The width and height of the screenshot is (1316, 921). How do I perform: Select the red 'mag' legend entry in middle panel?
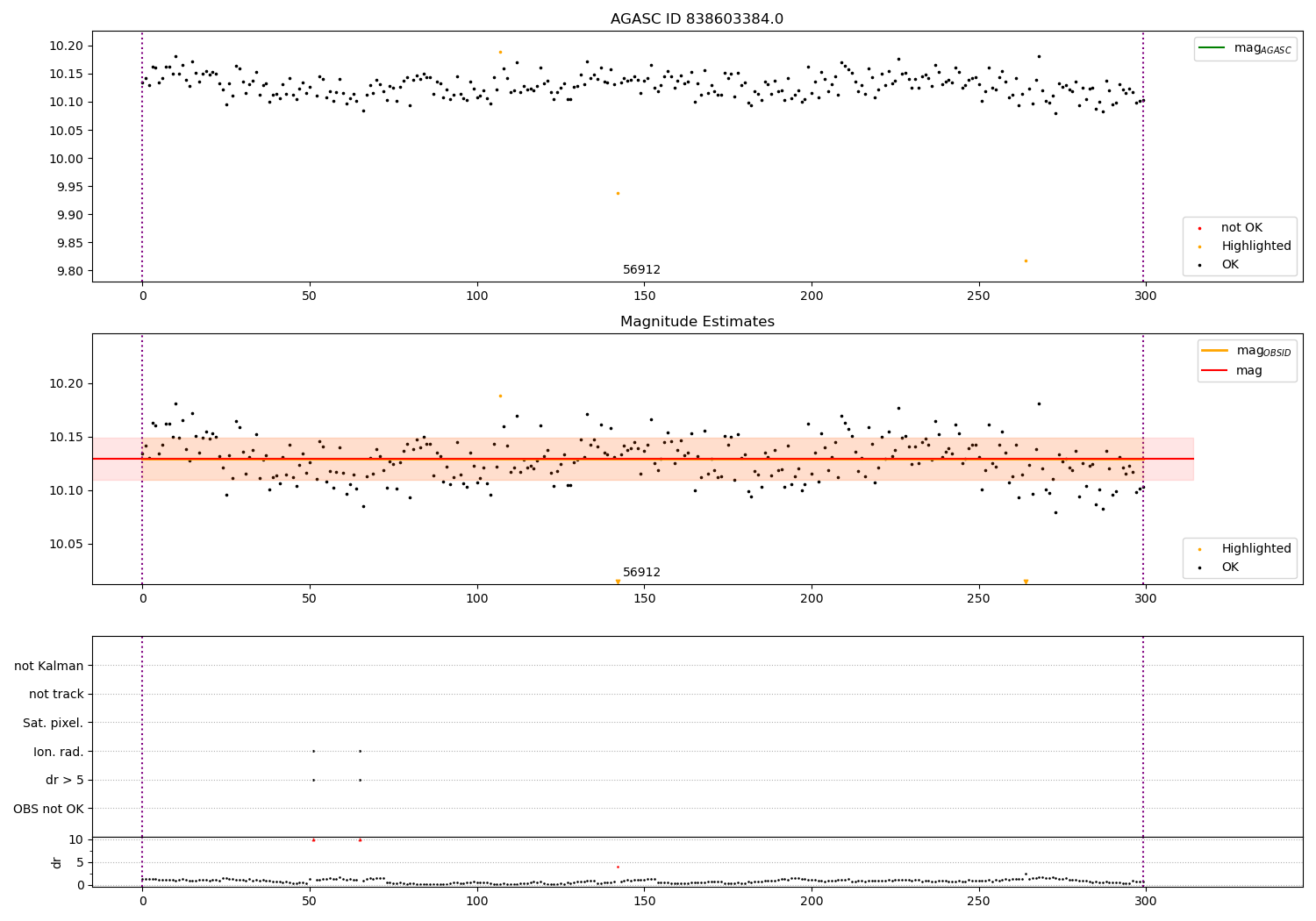tap(1232, 370)
